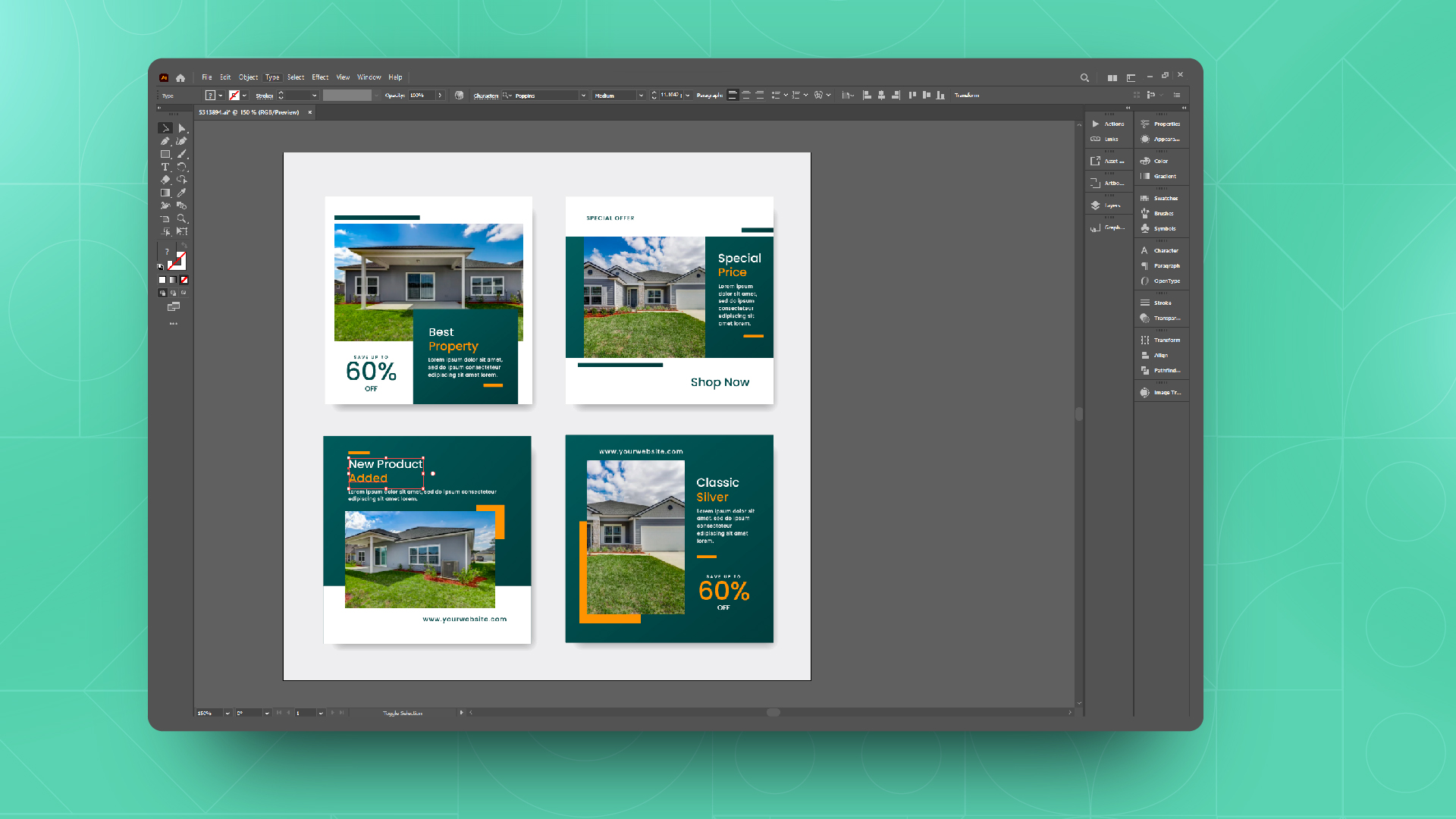The width and height of the screenshot is (1456, 819).
Task: Click the Arrange Documents icon
Action: [x=1112, y=77]
